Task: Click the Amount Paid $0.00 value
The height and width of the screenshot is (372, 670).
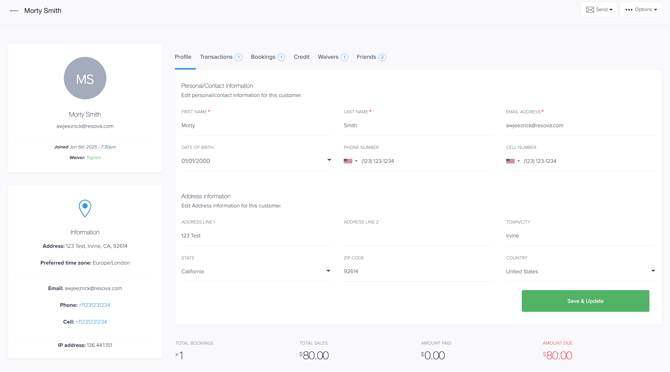Action: 433,355
